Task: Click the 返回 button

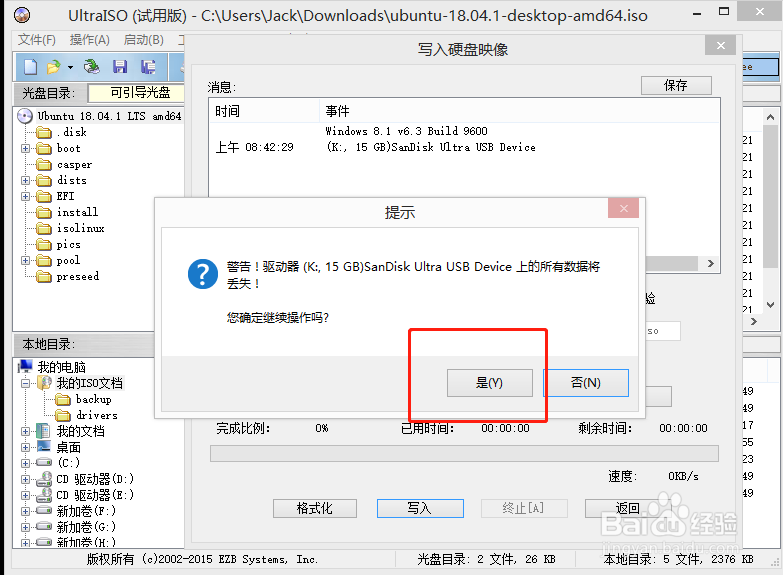Action: click(627, 509)
